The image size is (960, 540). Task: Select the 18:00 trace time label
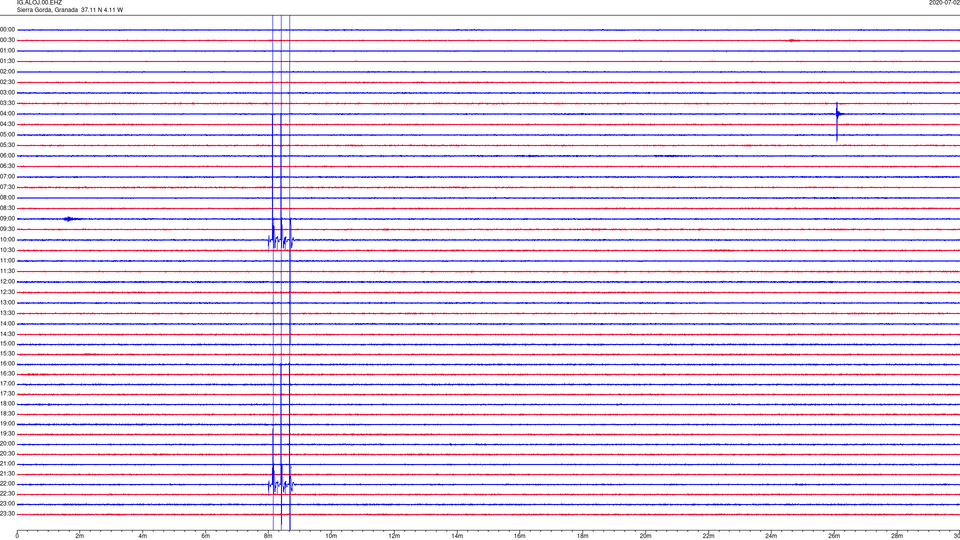pos(8,403)
